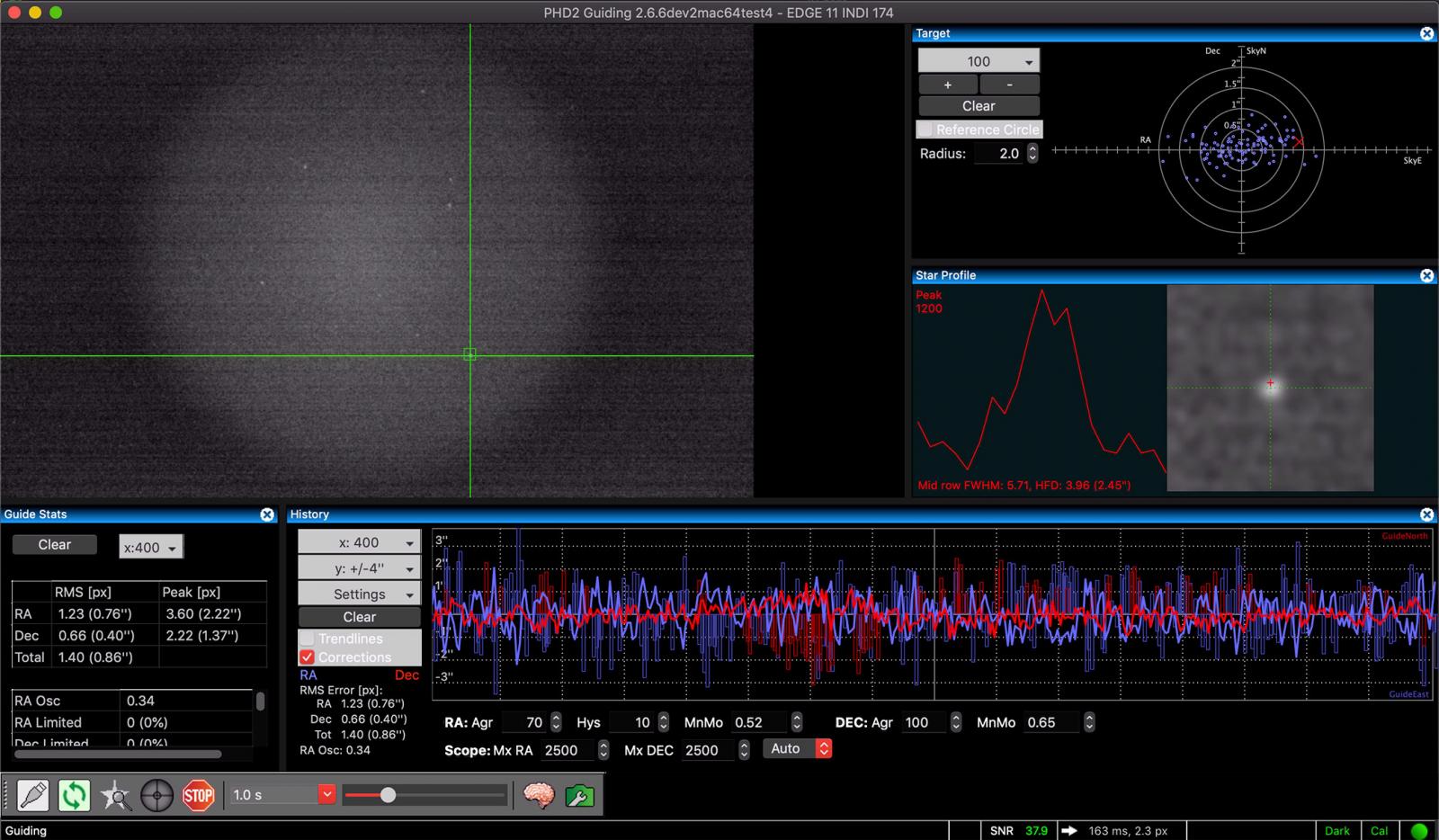Click the macOS green maximize button
Viewport: 1439px width, 840px height.
click(56, 13)
